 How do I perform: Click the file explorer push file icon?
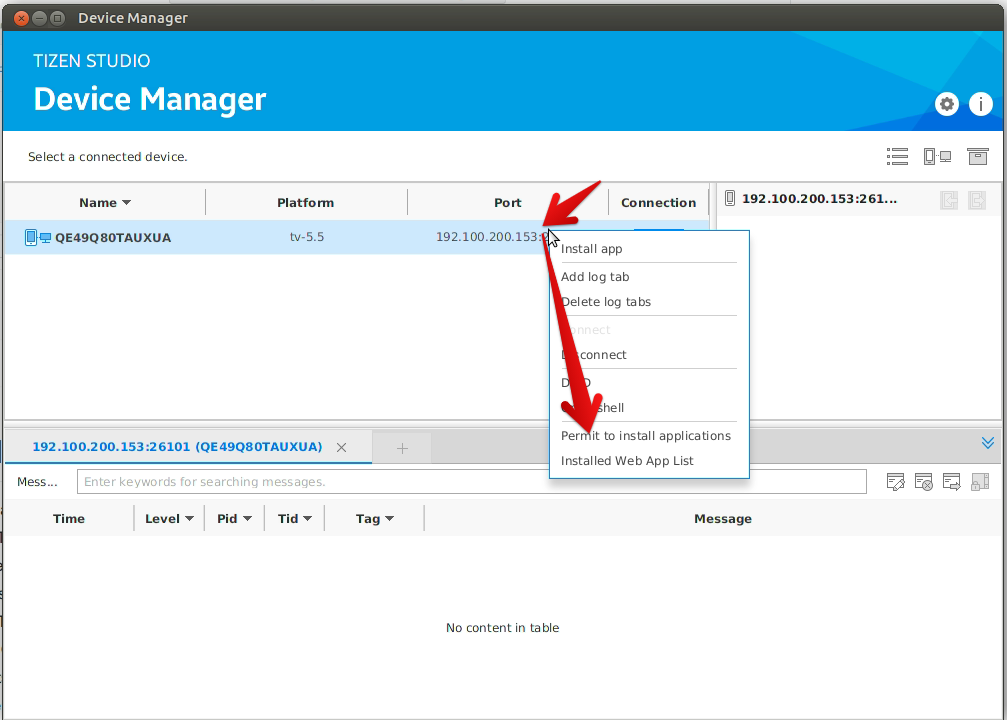(977, 200)
